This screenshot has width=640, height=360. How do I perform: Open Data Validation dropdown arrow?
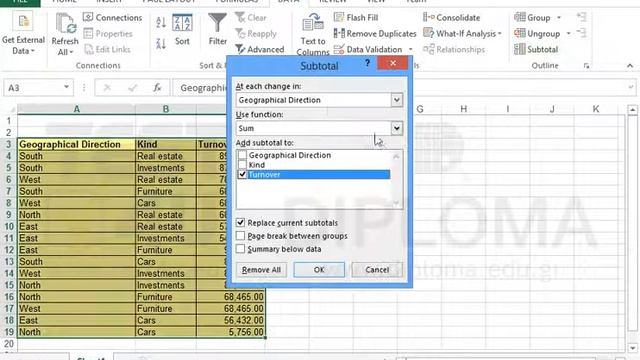[x=410, y=49]
